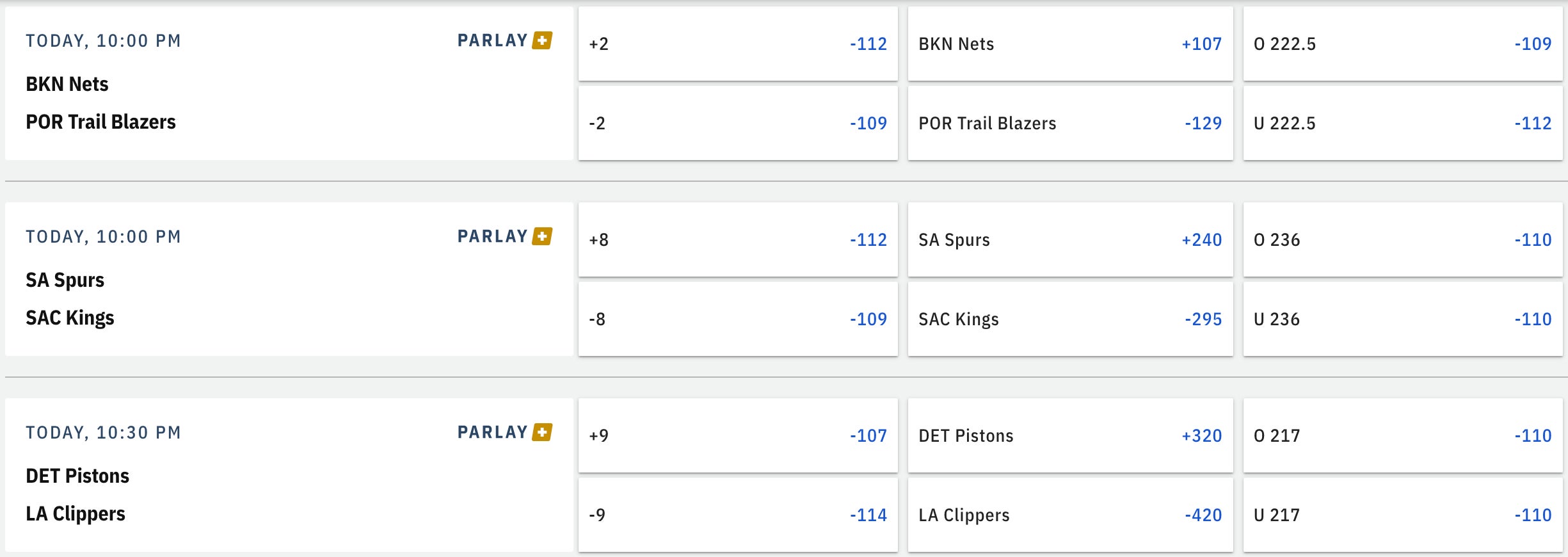Choose Under 222.5 total
This screenshot has width=1568, height=557.
click(x=1402, y=123)
